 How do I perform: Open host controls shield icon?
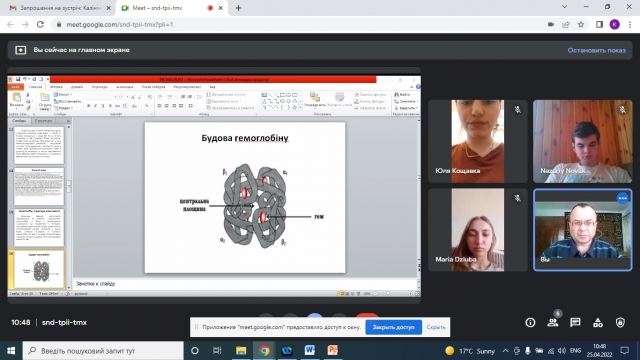point(620,322)
